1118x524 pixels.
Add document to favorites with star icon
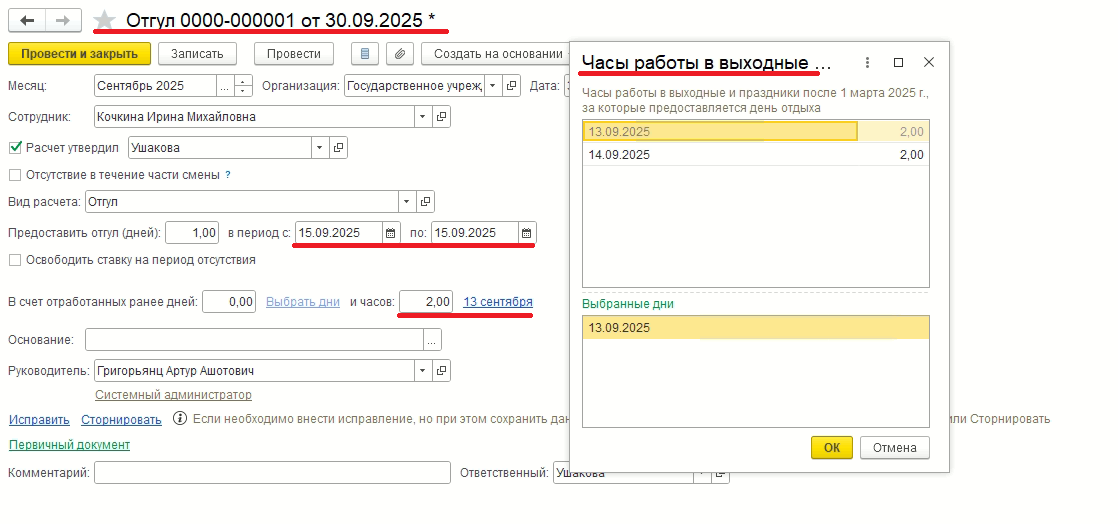point(105,20)
